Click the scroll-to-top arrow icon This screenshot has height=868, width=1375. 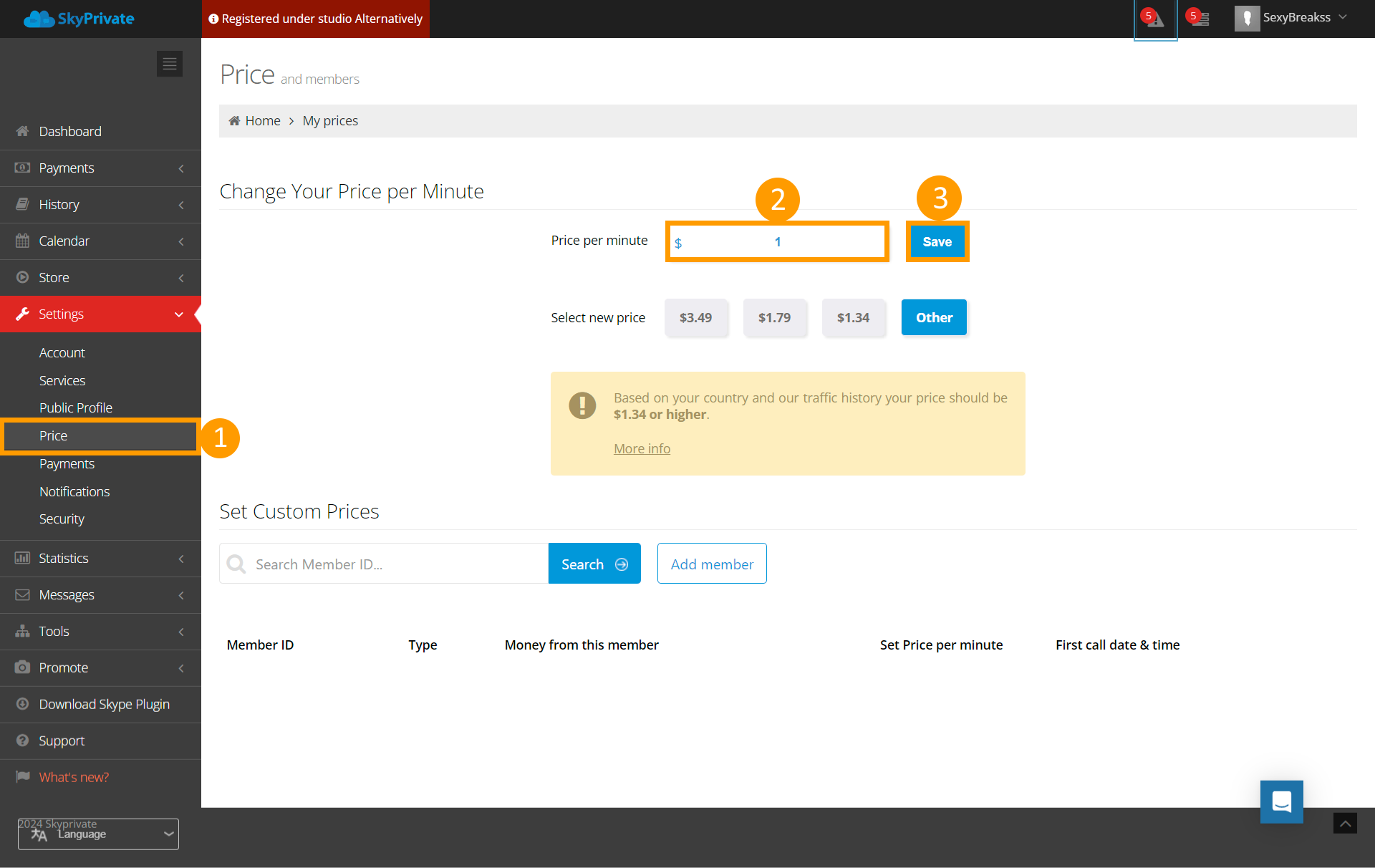point(1344,824)
